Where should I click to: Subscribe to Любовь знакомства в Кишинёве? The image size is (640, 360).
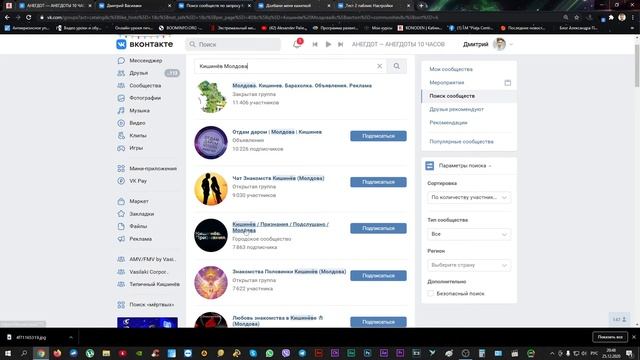point(378,322)
